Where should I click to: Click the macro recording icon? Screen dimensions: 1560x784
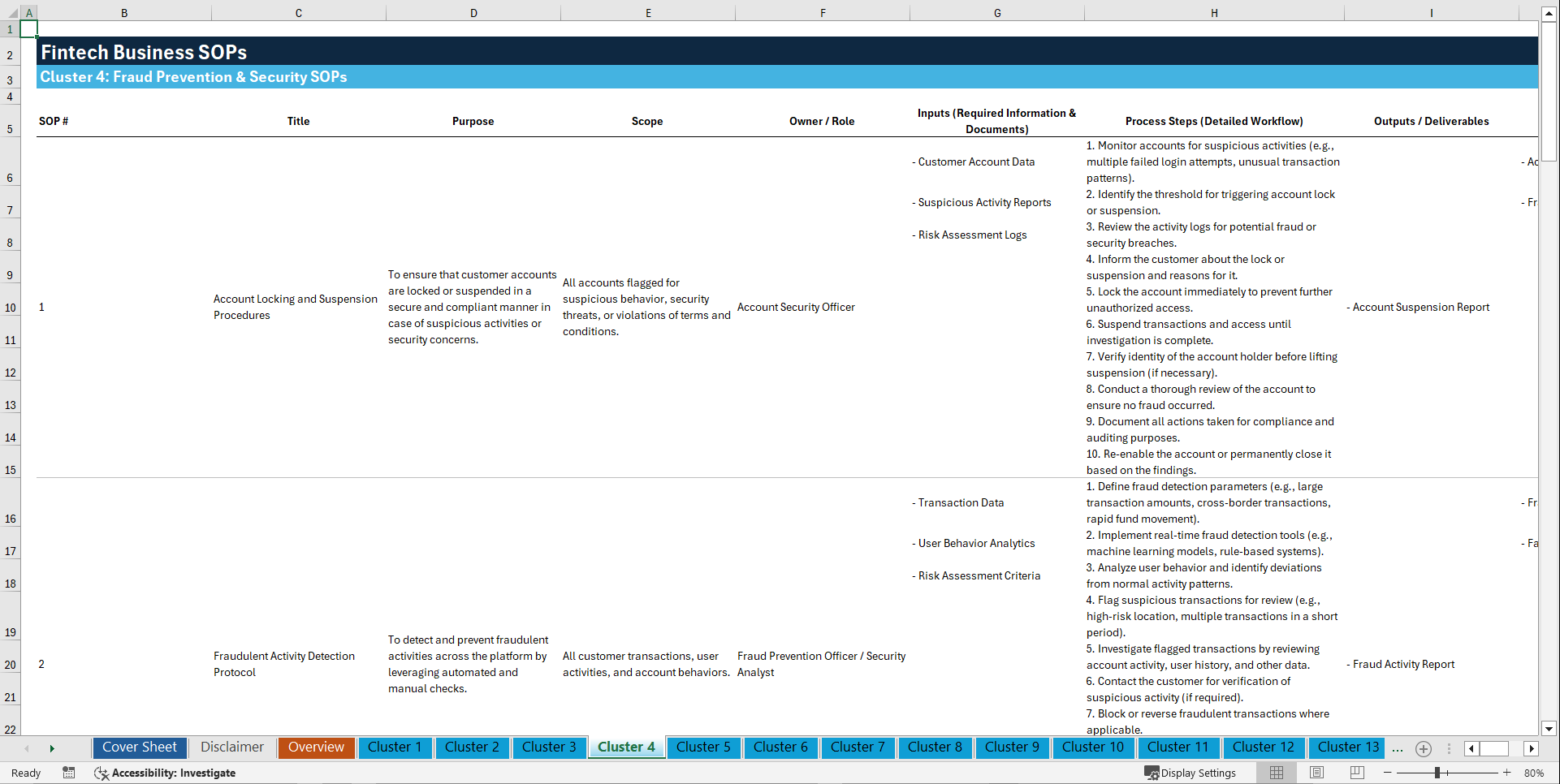click(69, 773)
